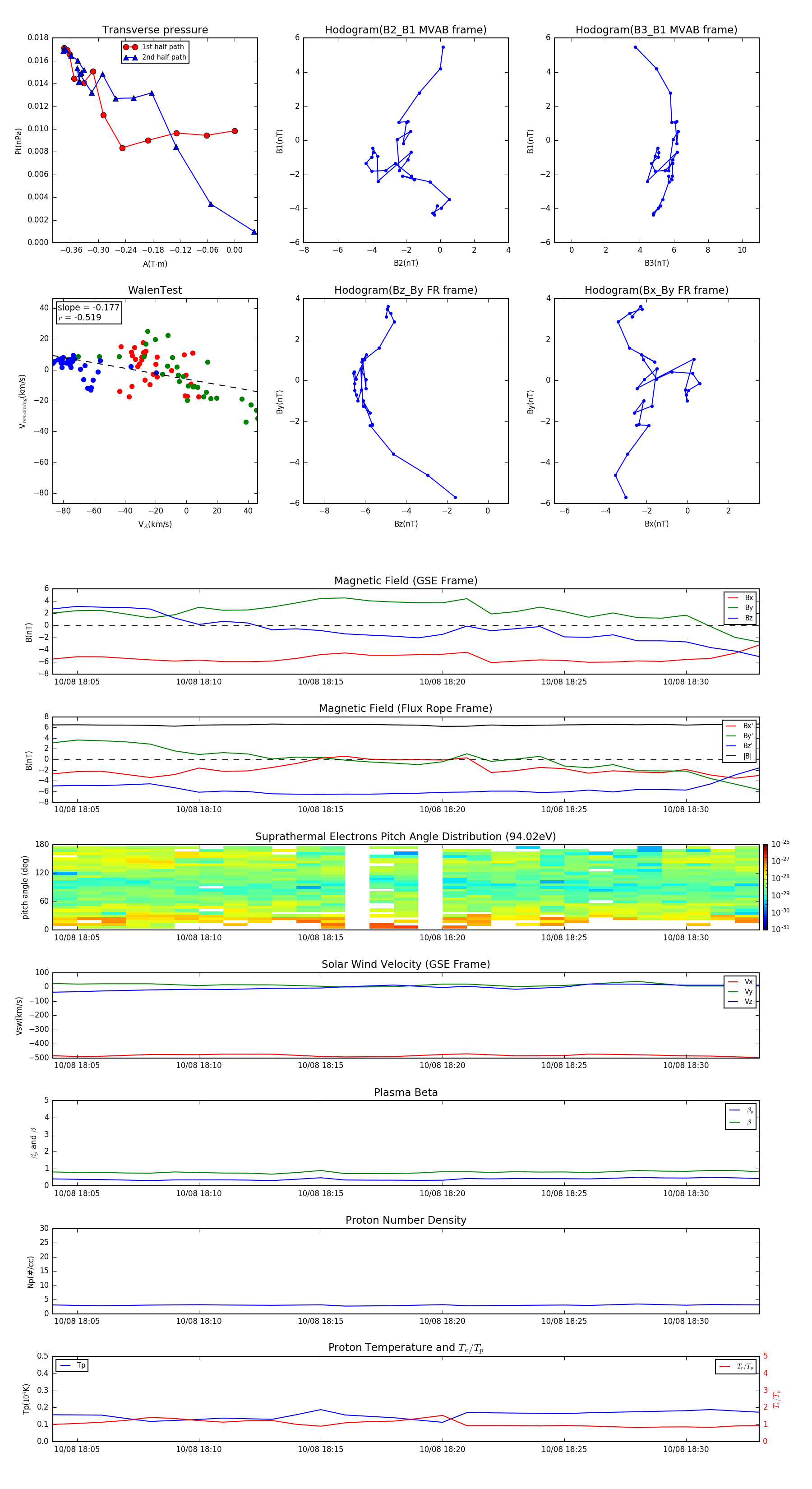Click '10/08 18:20' tick under Proton Temperature panel
The height and width of the screenshot is (1489, 812).
443,1449
